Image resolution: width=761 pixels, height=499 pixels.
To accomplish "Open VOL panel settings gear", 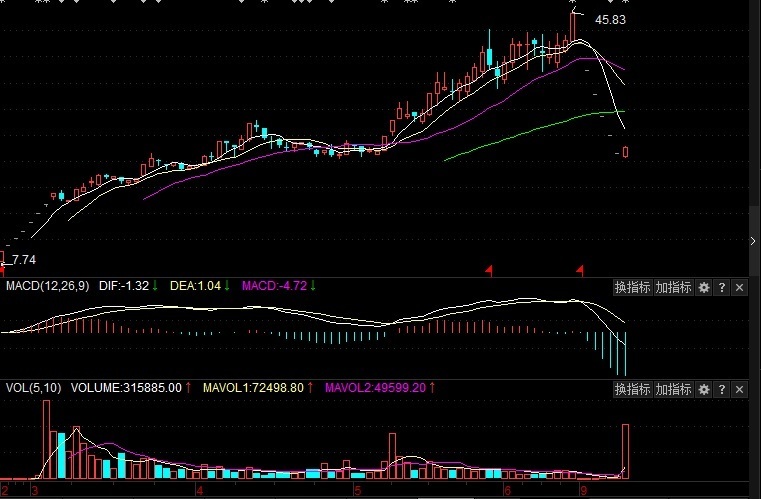I will point(704,388).
